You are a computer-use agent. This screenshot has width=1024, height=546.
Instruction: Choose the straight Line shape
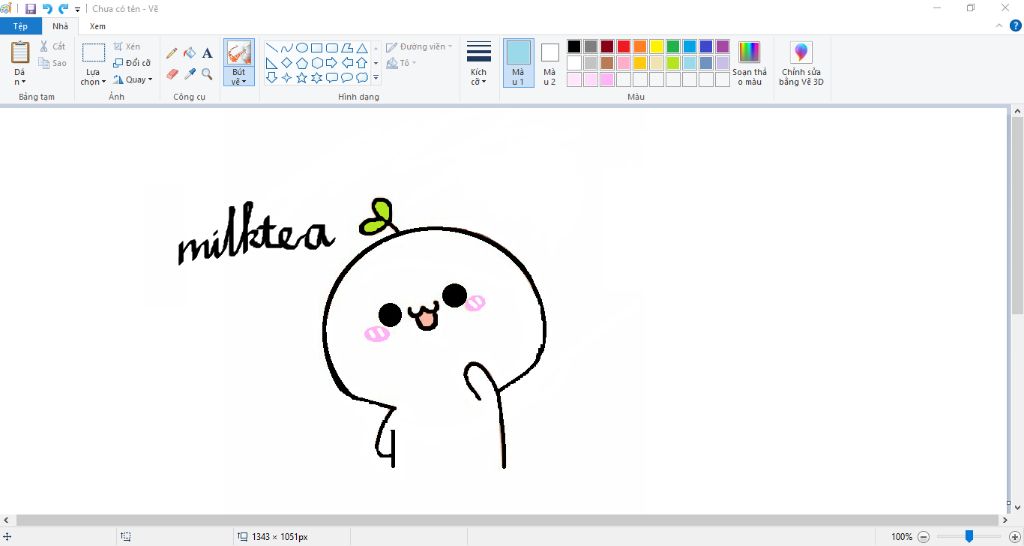pos(272,48)
